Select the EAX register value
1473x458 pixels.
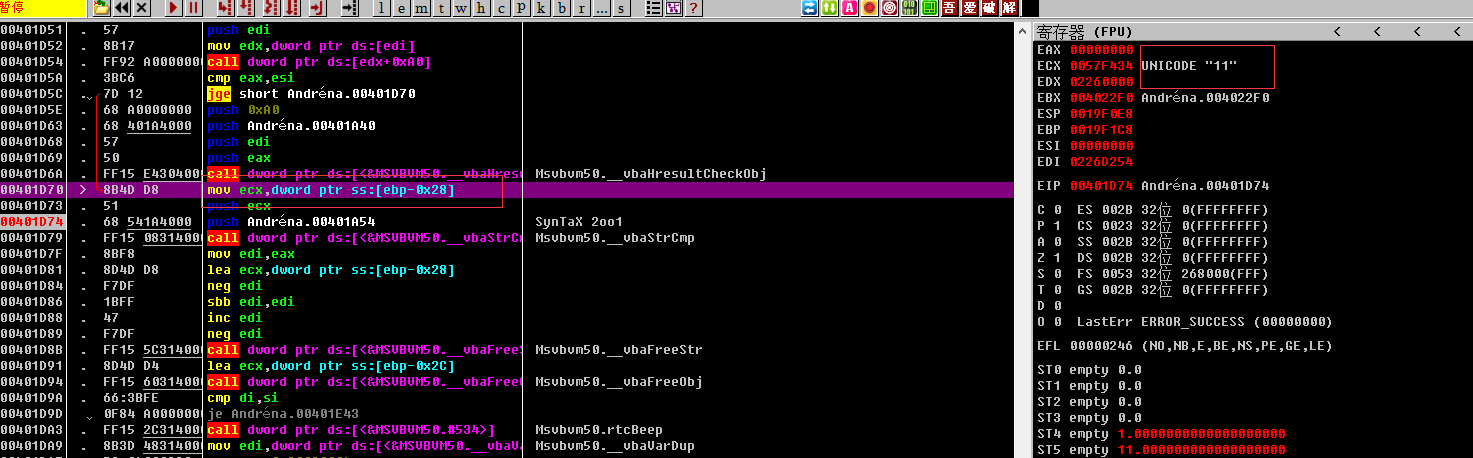tap(1101, 50)
